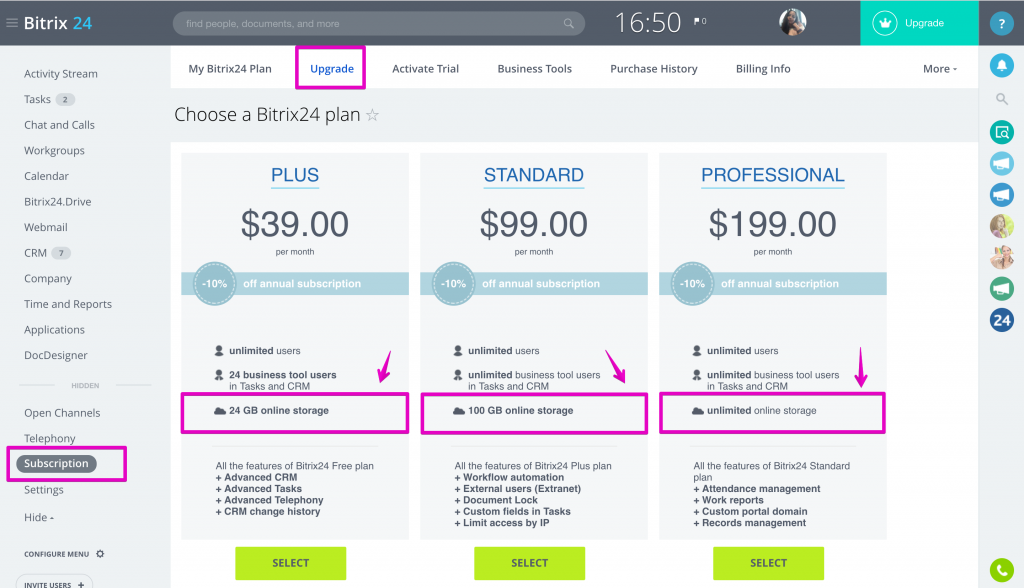The image size is (1024, 588).
Task: Click the green phone call icon
Action: pos(1001,570)
